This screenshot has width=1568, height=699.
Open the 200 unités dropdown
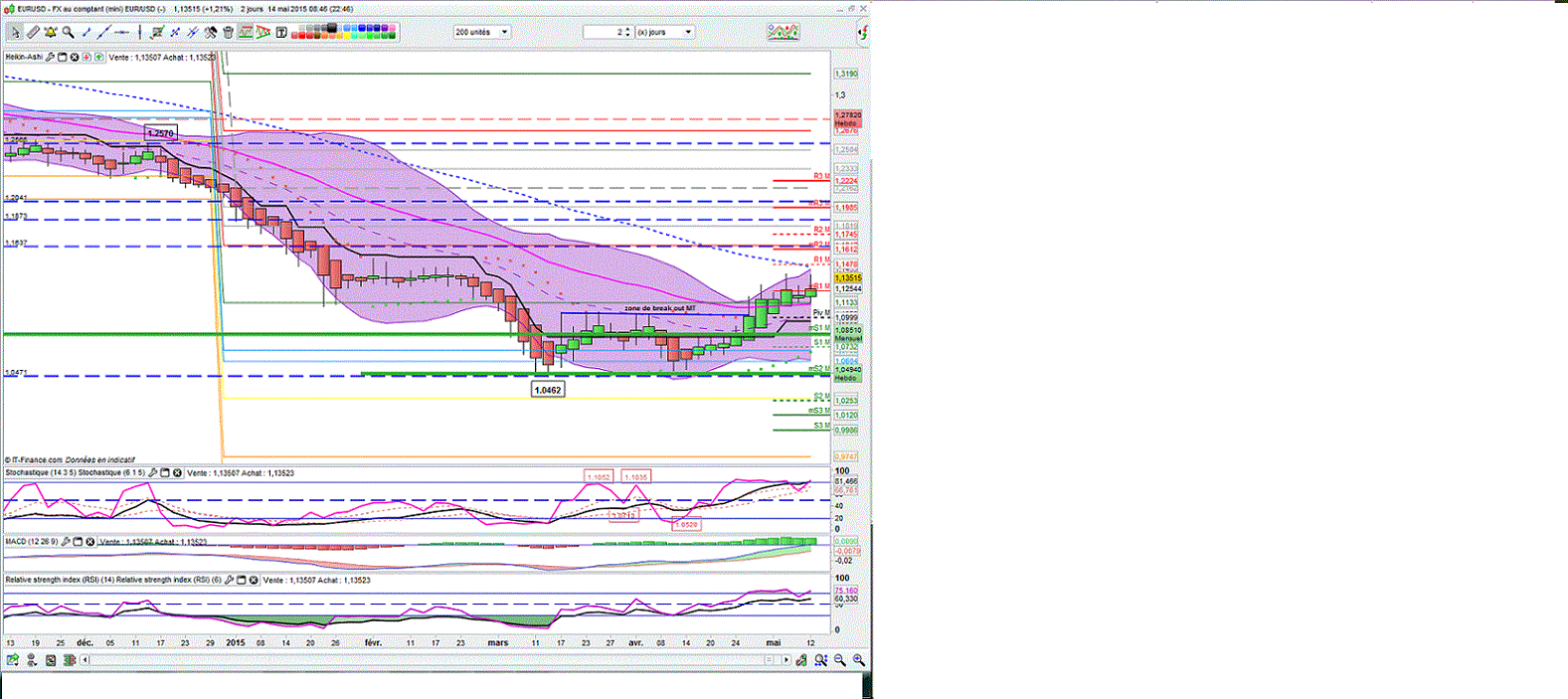505,32
